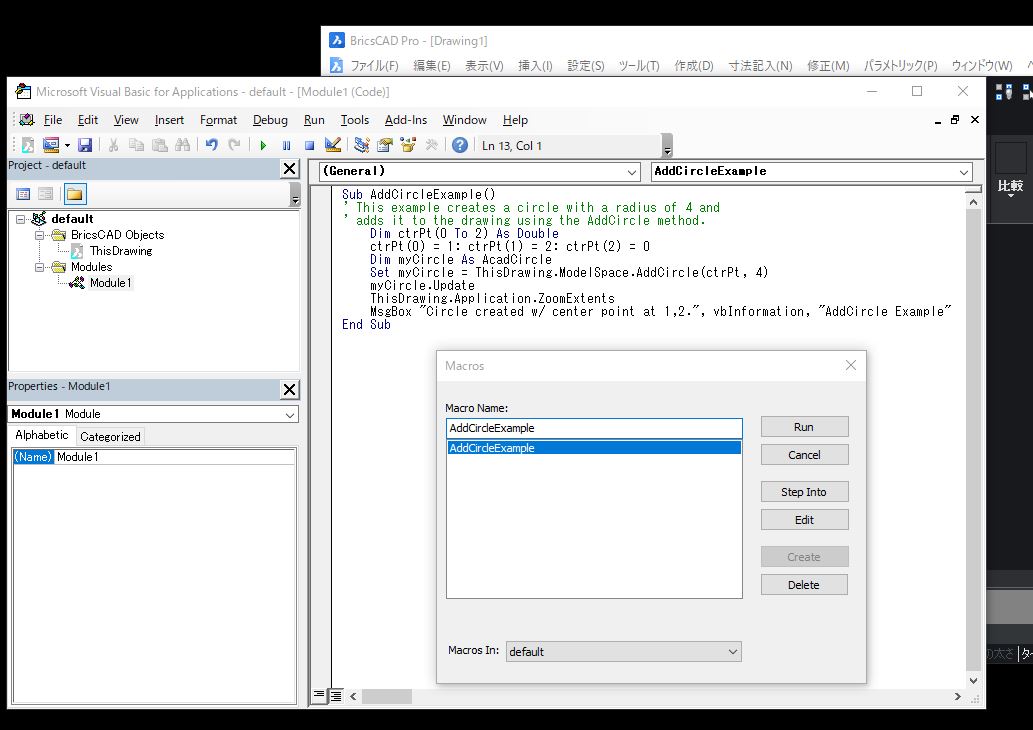Viewport: 1033px width, 730px height.
Task: Save the project with the Save icon
Action: [85, 144]
